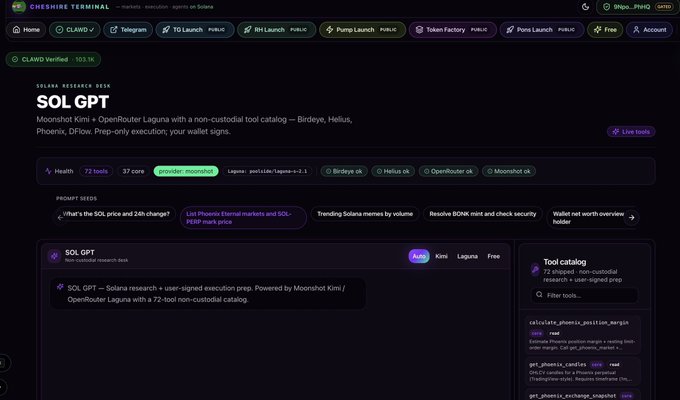Click the home icon in the Home button
This screenshot has height=400, width=680.
coord(16,30)
